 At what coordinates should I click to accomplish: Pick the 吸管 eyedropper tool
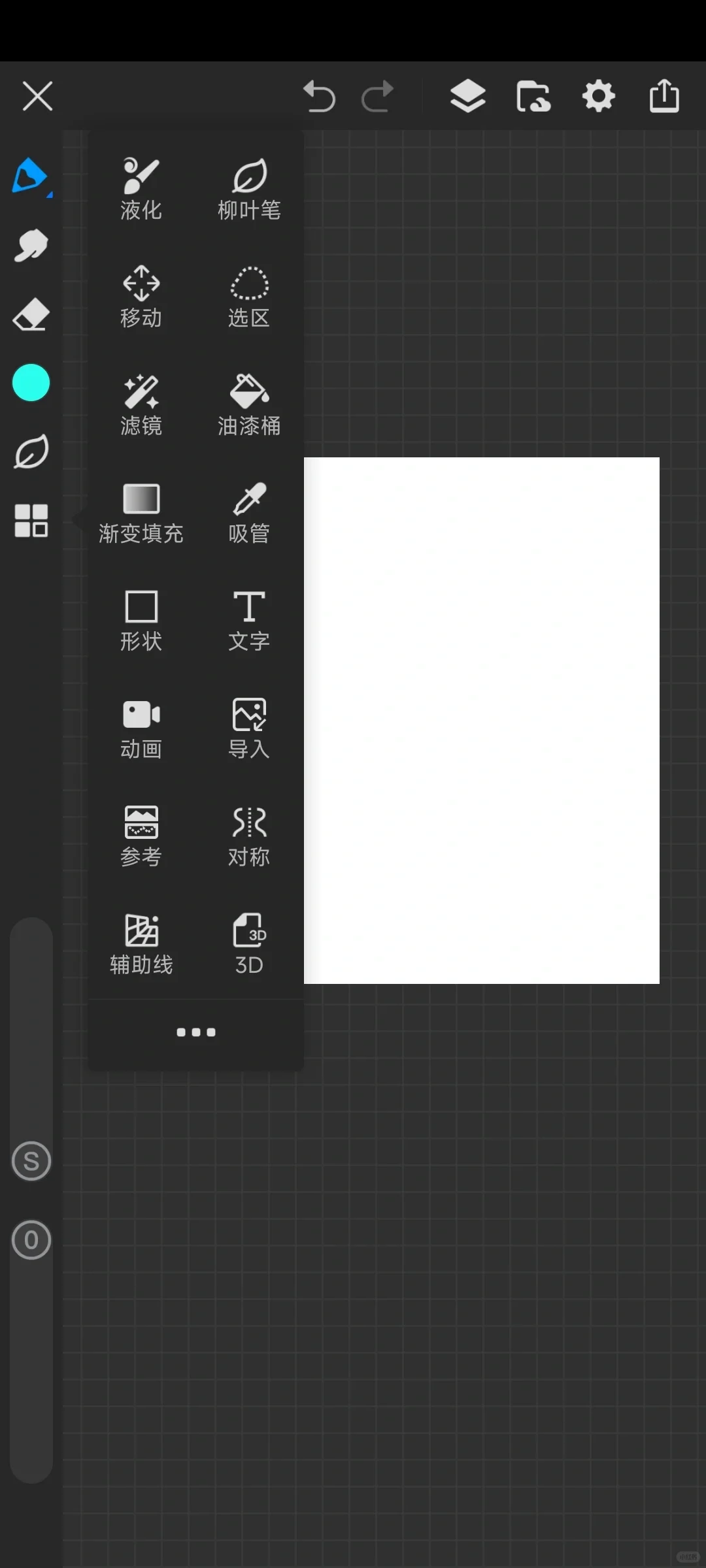pyautogui.click(x=249, y=513)
